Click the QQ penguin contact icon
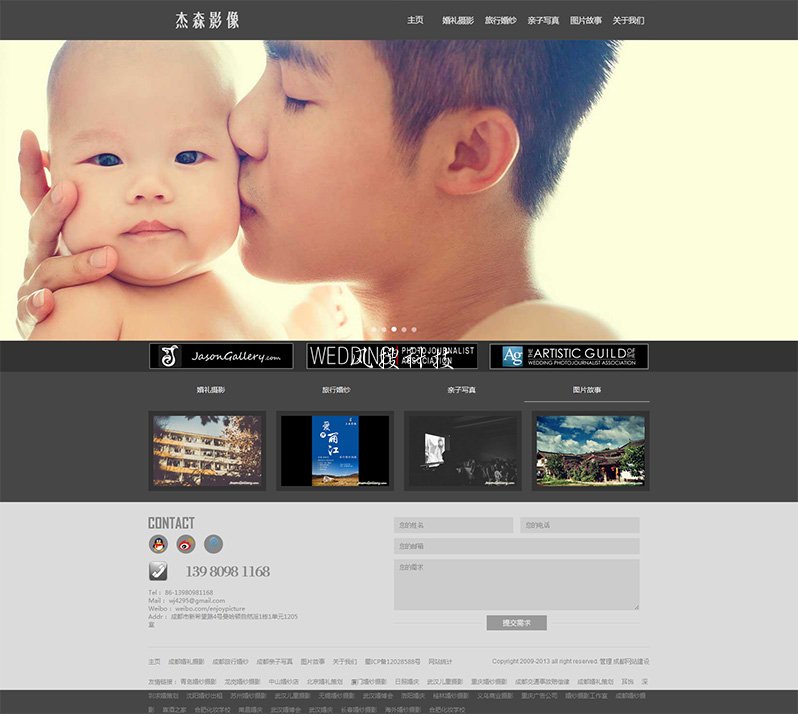Viewport: 798px width, 714px height. pos(158,544)
